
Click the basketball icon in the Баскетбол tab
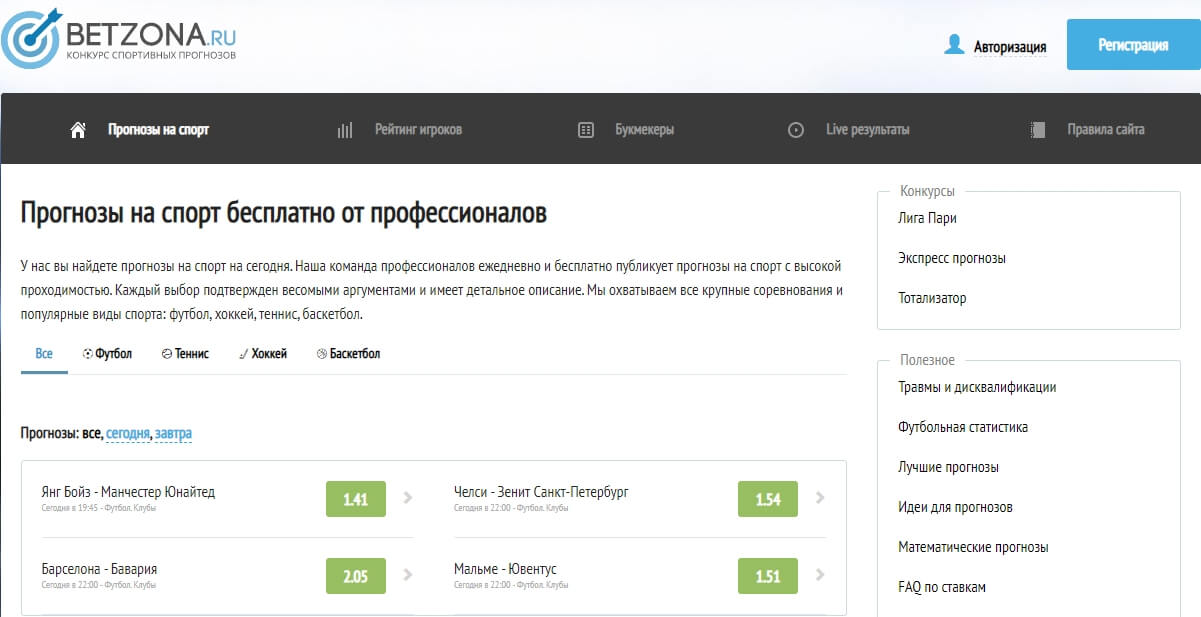point(322,354)
